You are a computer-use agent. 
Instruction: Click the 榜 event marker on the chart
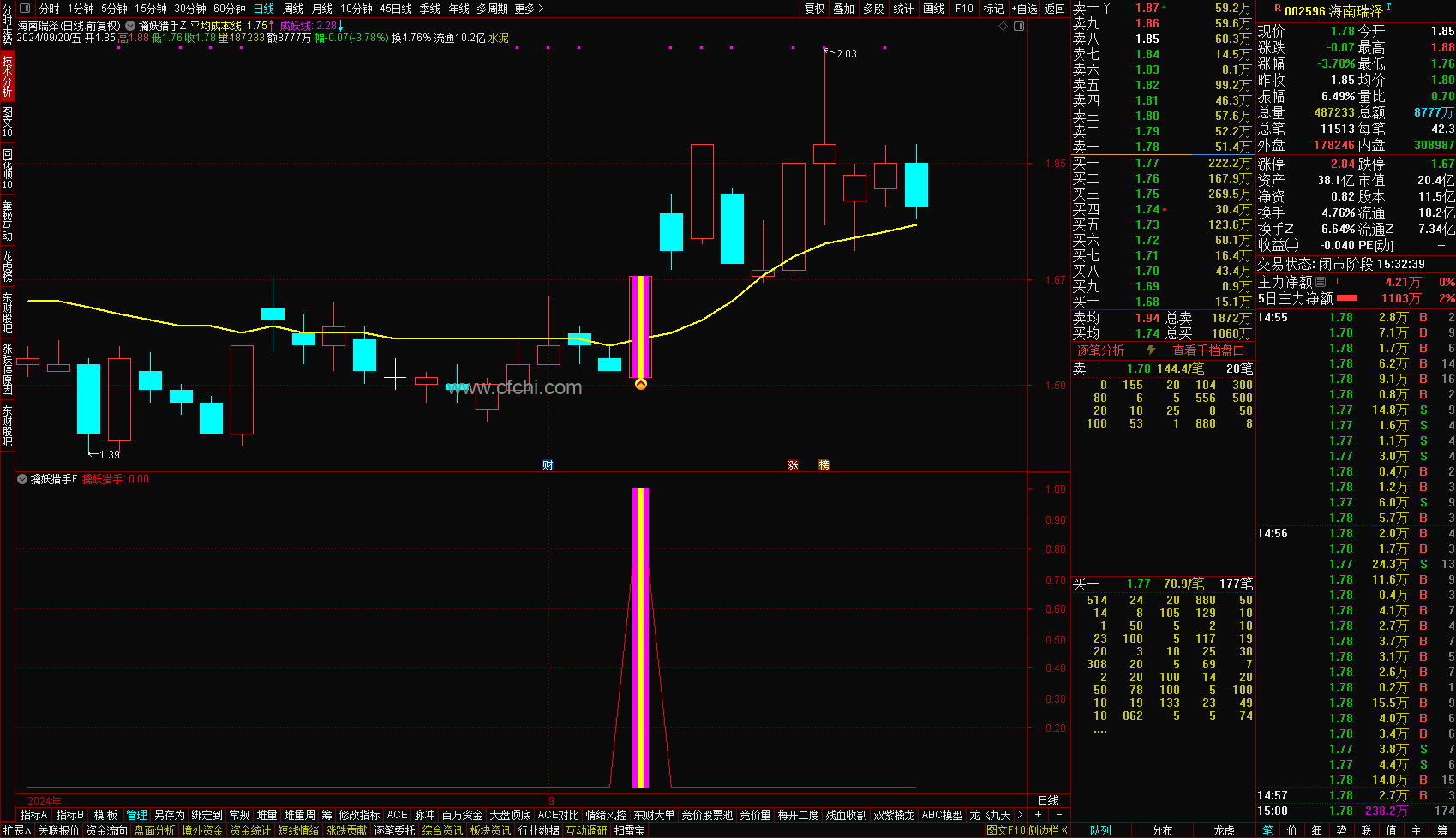point(824,465)
